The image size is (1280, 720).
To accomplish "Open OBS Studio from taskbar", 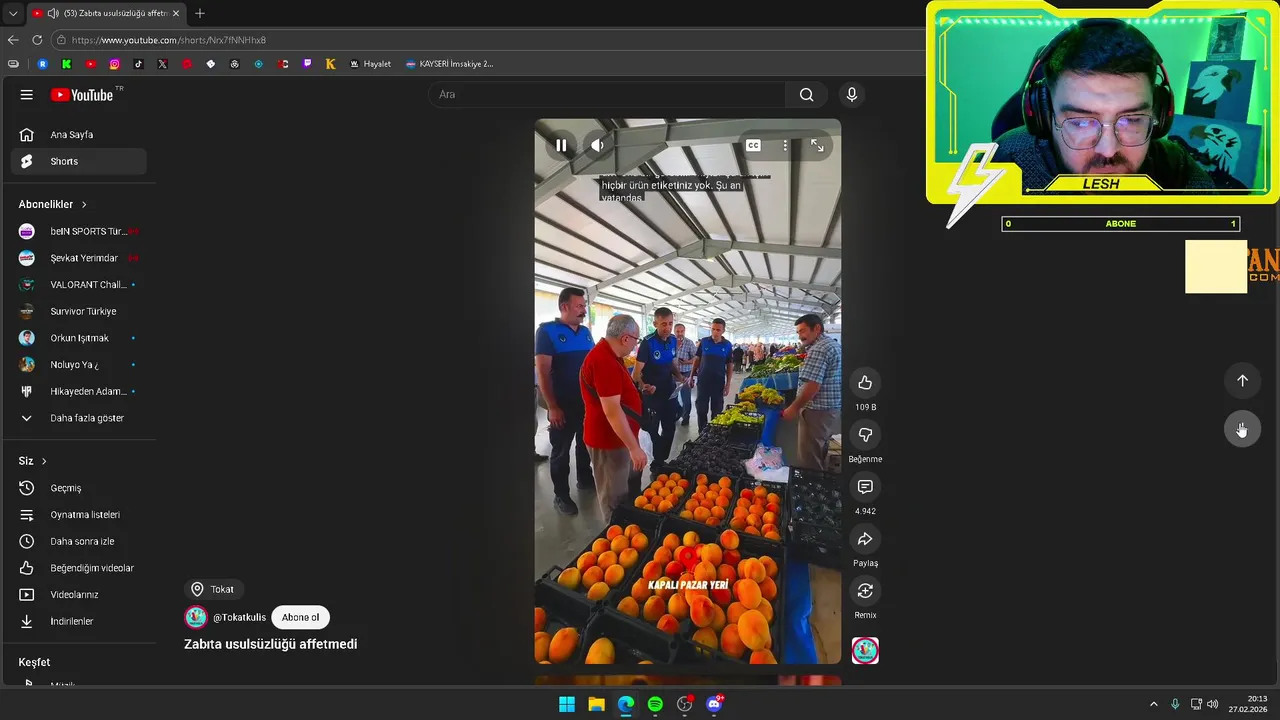I will point(685,704).
